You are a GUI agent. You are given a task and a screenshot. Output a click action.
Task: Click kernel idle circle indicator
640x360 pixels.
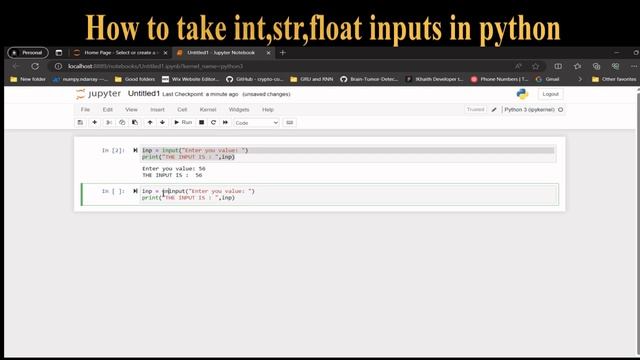pos(560,110)
